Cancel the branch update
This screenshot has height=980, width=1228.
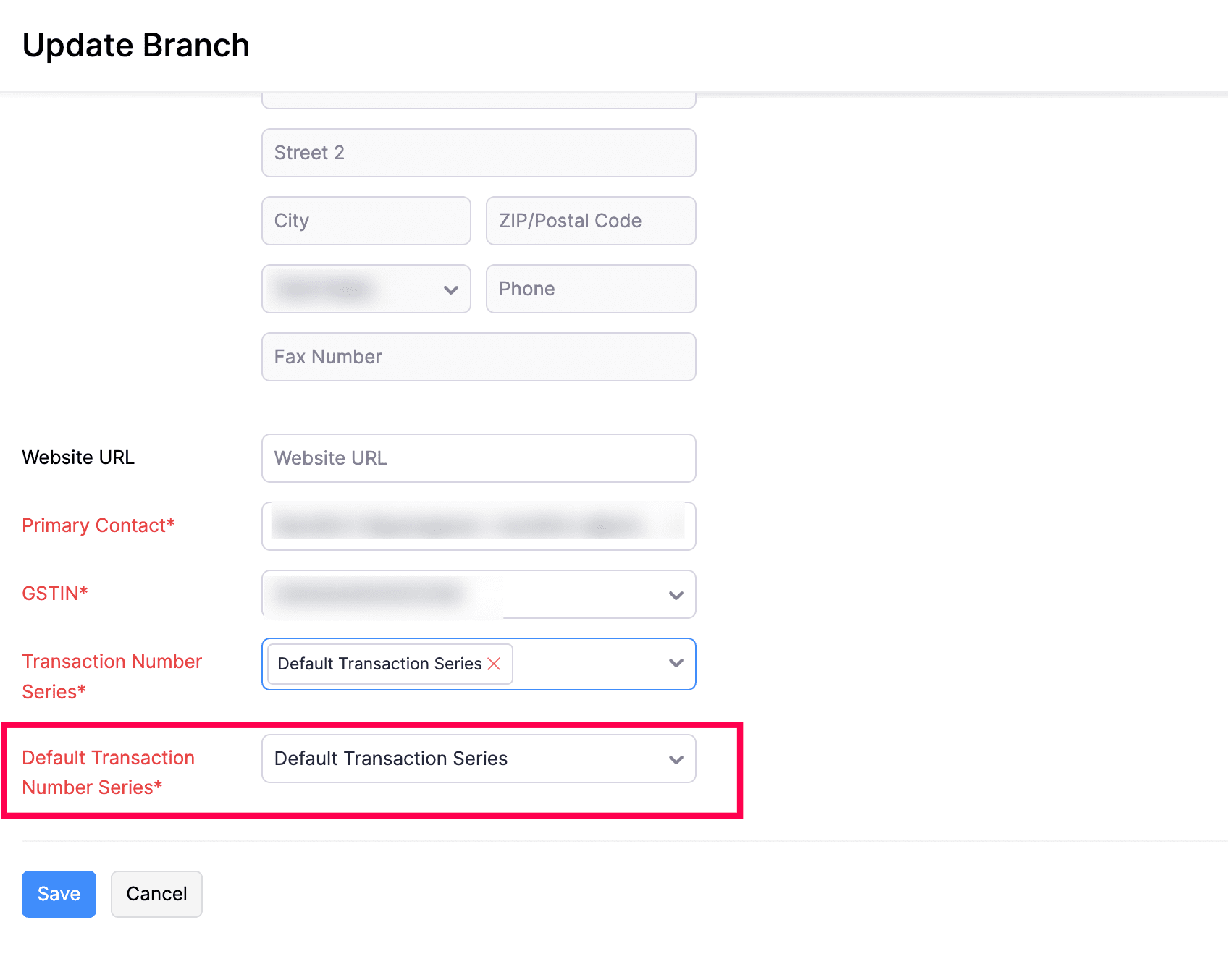(x=156, y=894)
